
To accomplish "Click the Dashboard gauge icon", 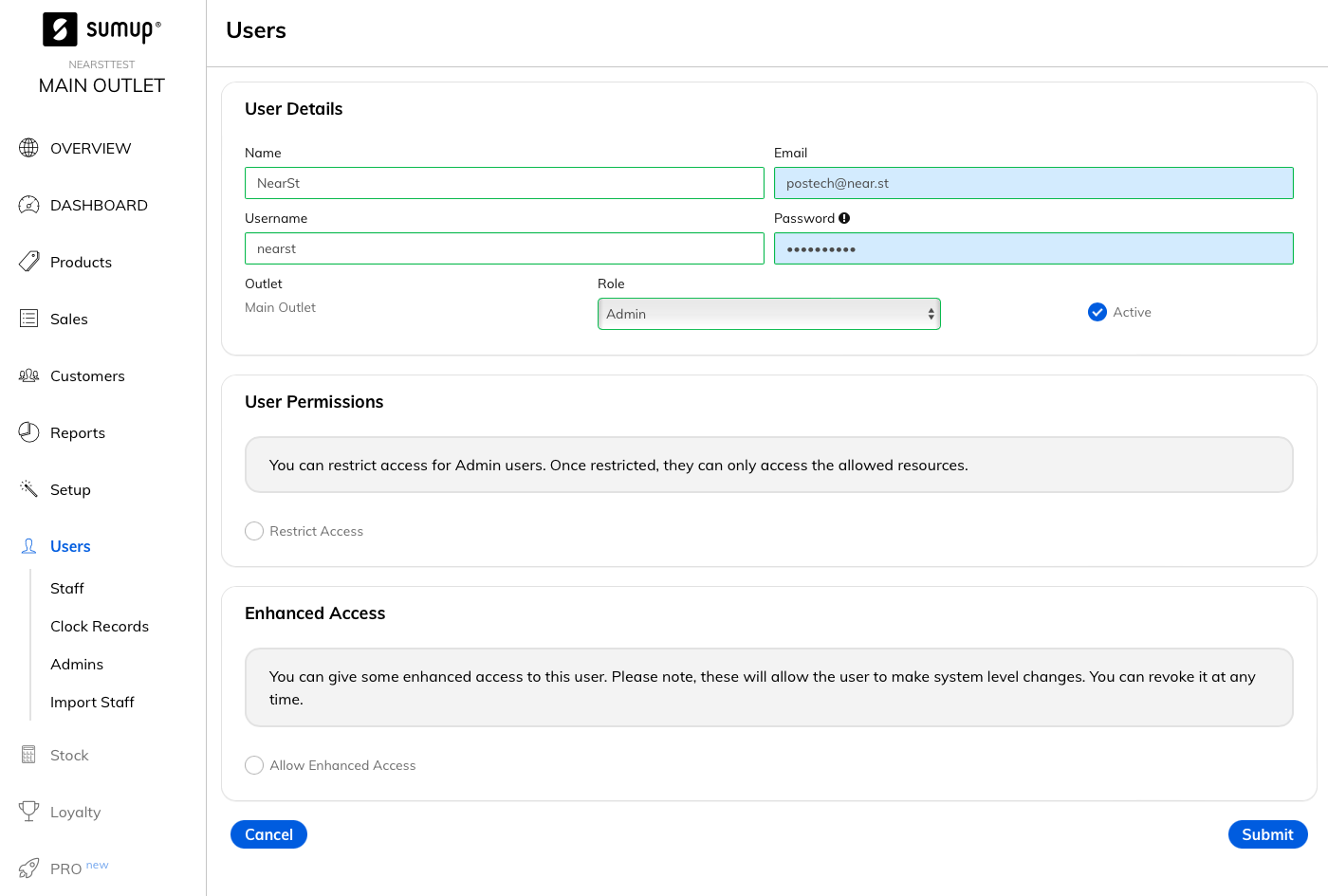I will (x=29, y=205).
